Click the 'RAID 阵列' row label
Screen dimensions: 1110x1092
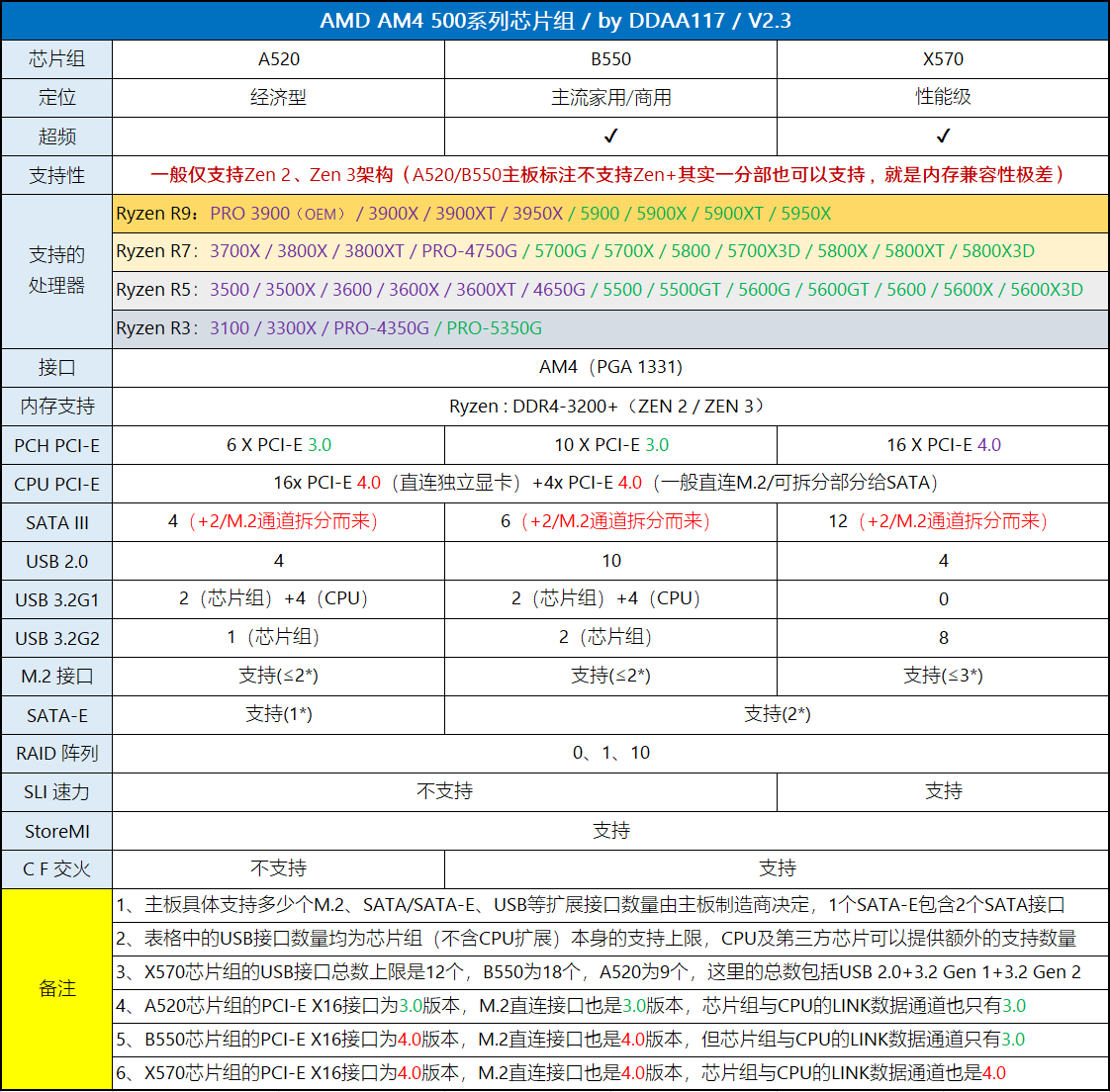(56, 754)
